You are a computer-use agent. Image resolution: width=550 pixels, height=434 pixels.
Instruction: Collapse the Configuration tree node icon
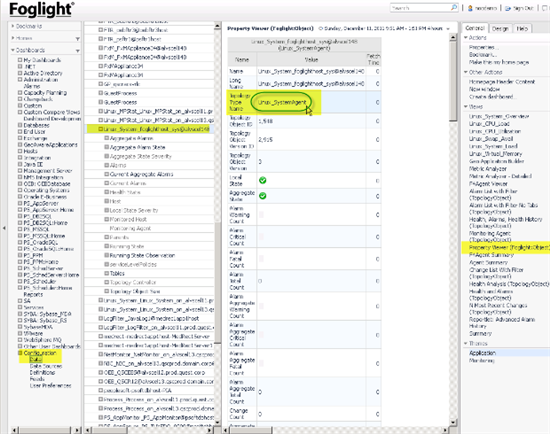20,353
